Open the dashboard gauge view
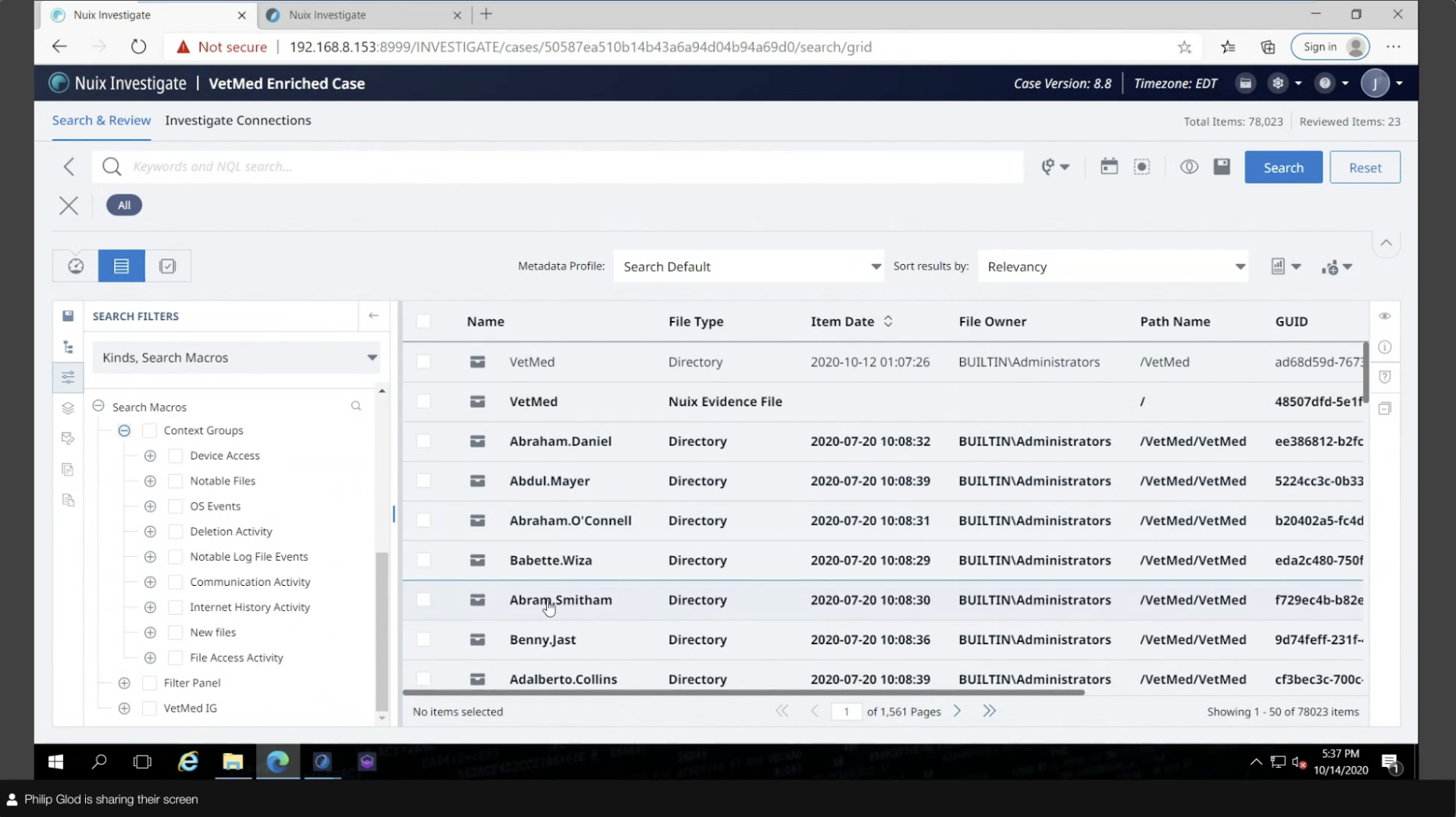Viewport: 1456px width, 817px height. [x=76, y=266]
